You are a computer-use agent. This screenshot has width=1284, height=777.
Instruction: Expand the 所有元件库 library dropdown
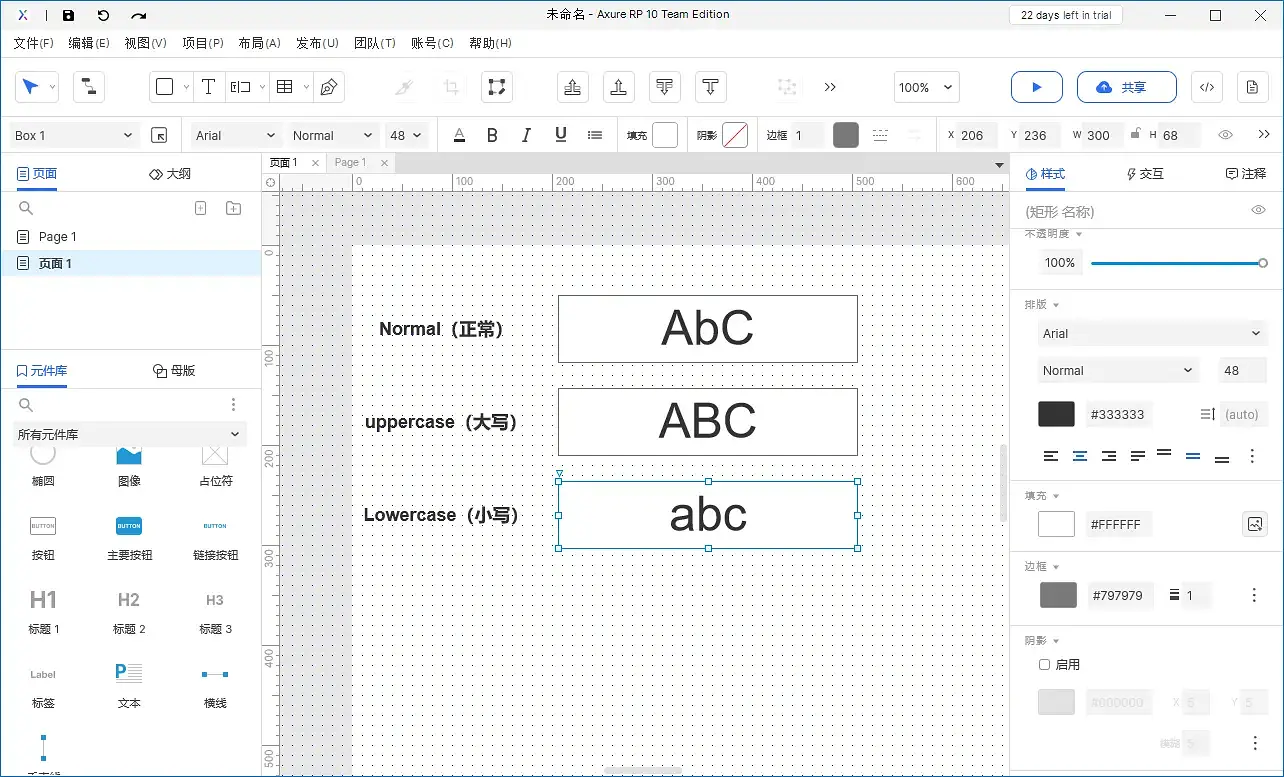(130, 434)
